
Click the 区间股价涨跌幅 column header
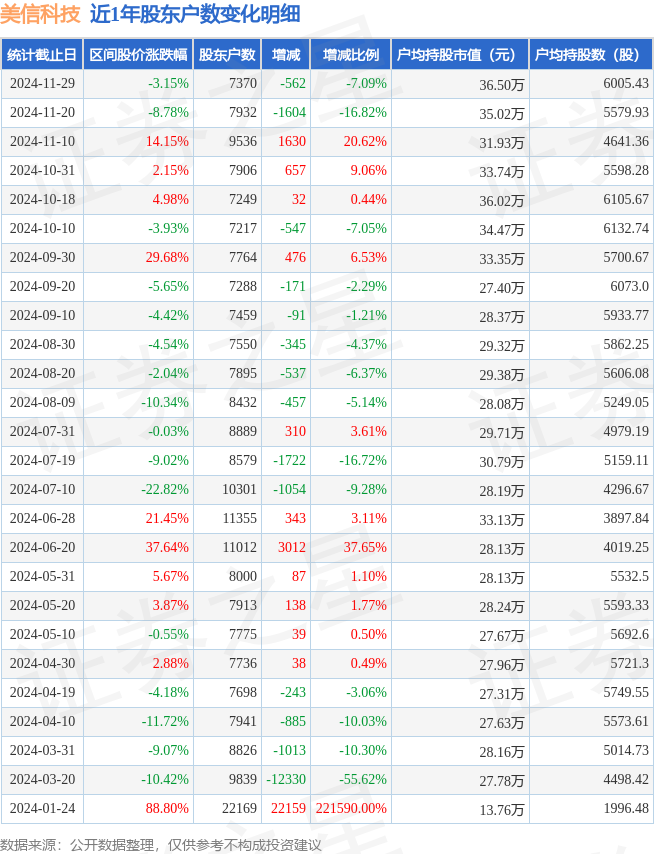[138, 54]
